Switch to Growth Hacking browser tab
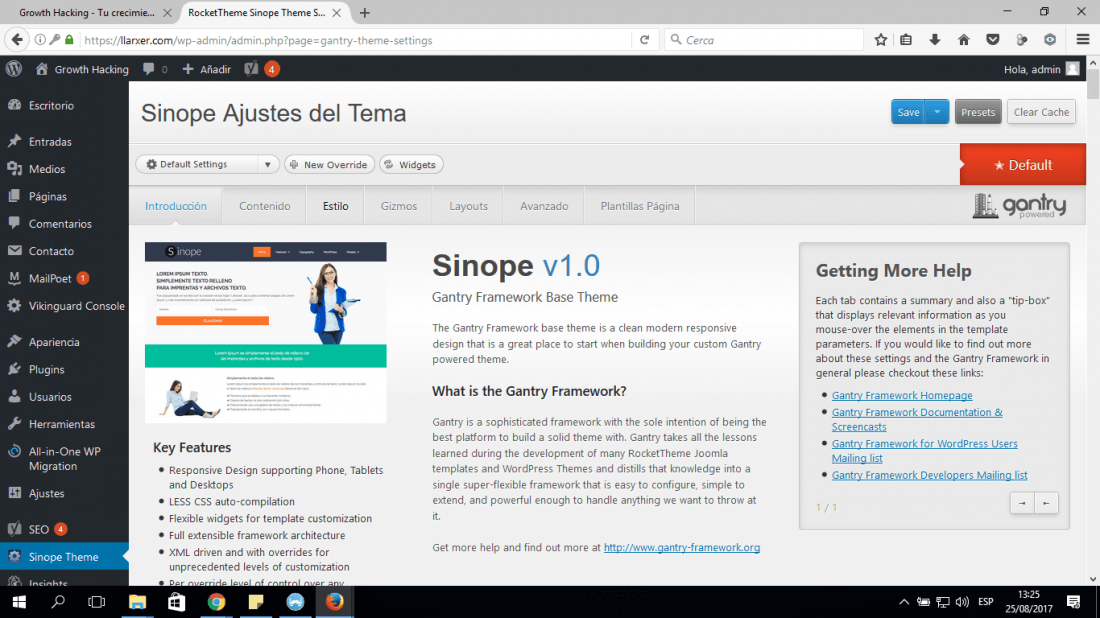1100x618 pixels. [87, 13]
